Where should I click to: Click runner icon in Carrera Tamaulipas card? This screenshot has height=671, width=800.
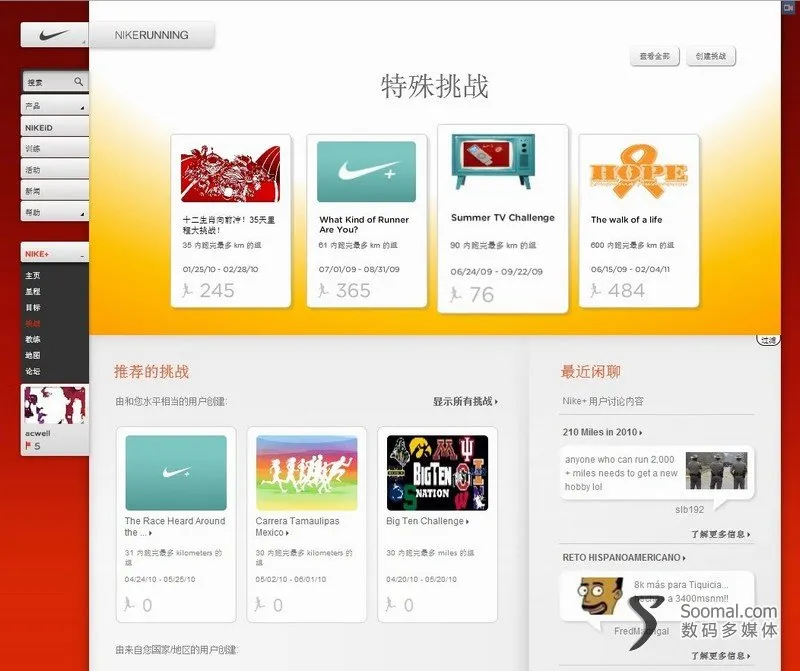(260, 605)
